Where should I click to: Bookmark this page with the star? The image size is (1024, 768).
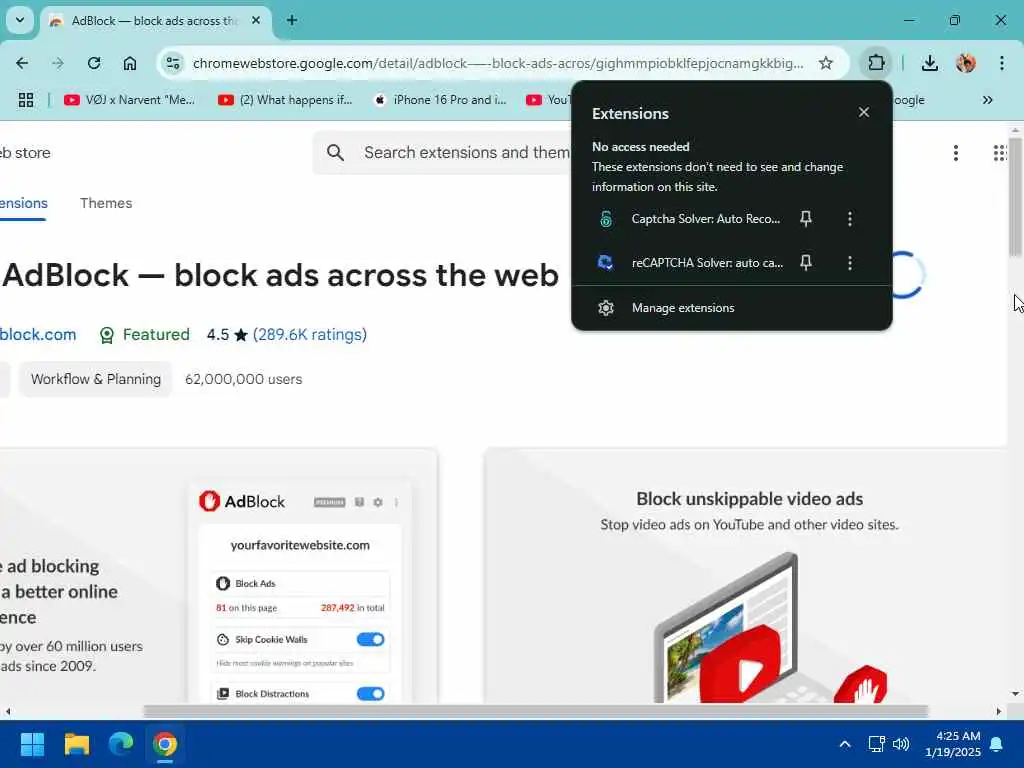825,63
